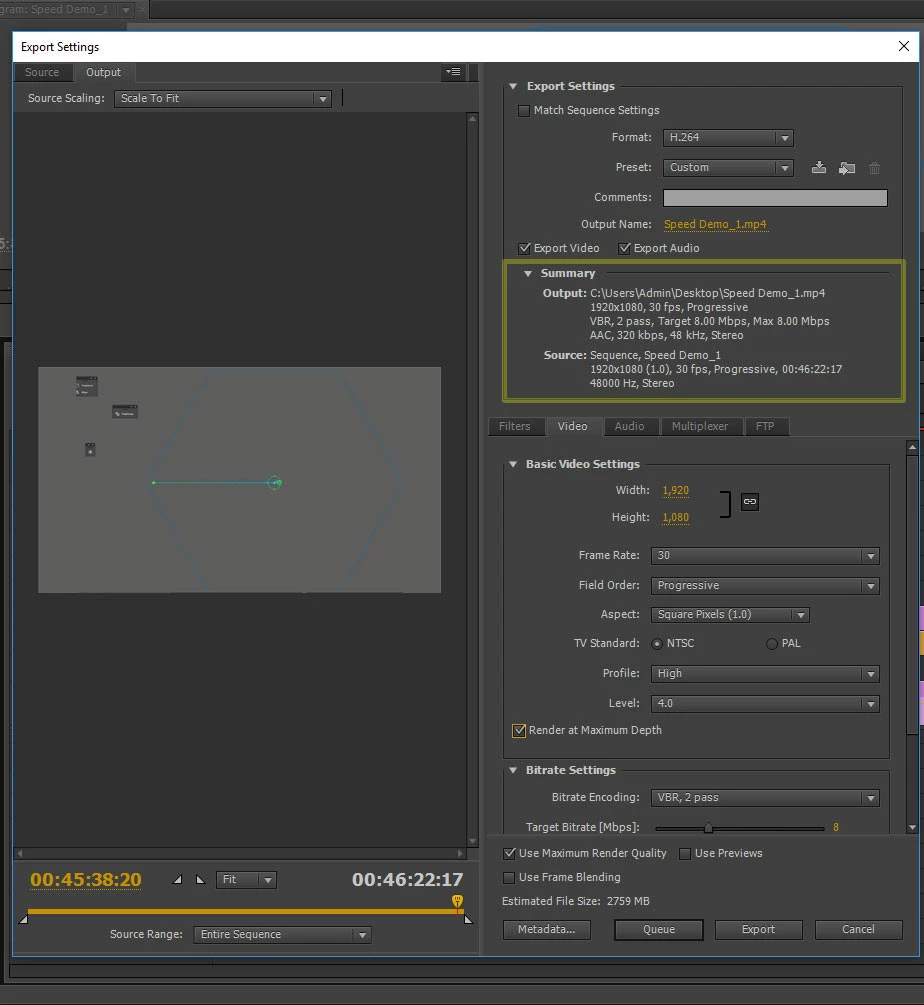Screen dimensions: 924x1005
Task: Open the Format H.264 dropdown
Action: (728, 138)
